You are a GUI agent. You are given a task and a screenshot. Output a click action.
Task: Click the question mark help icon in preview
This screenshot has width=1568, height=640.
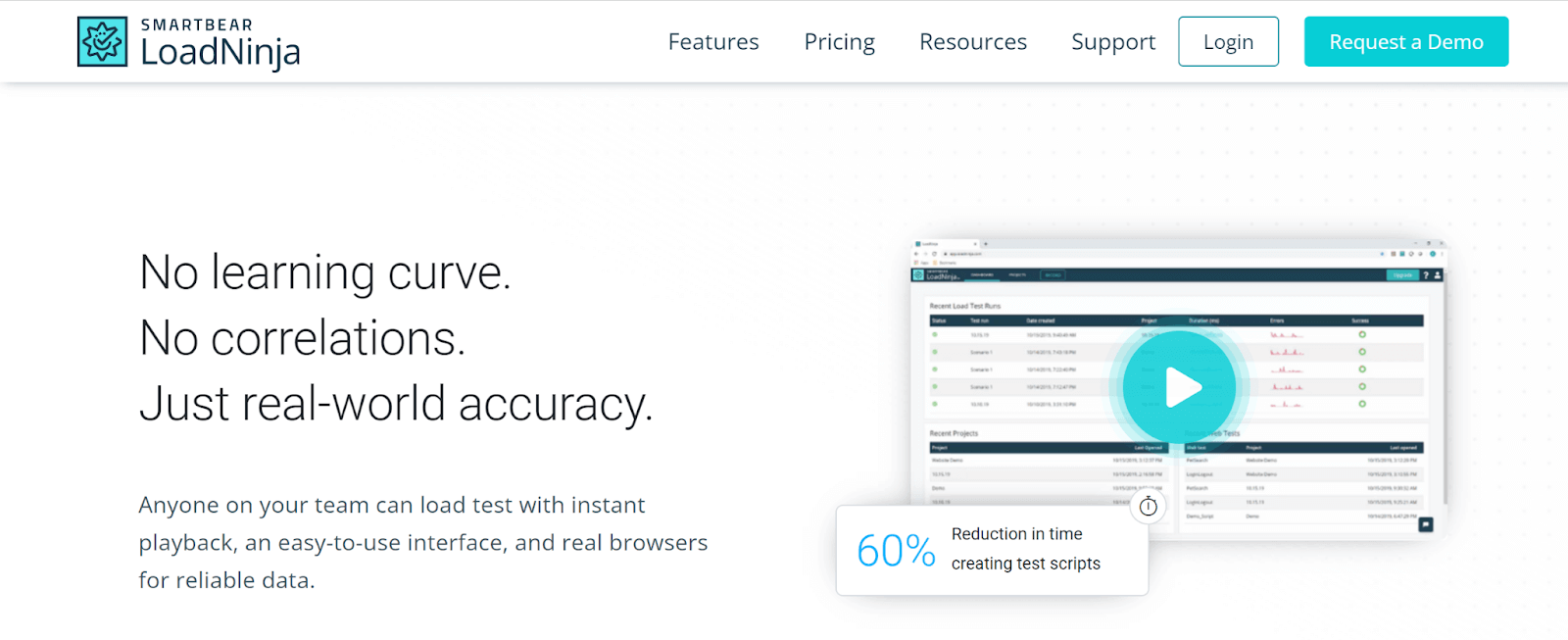(1426, 275)
